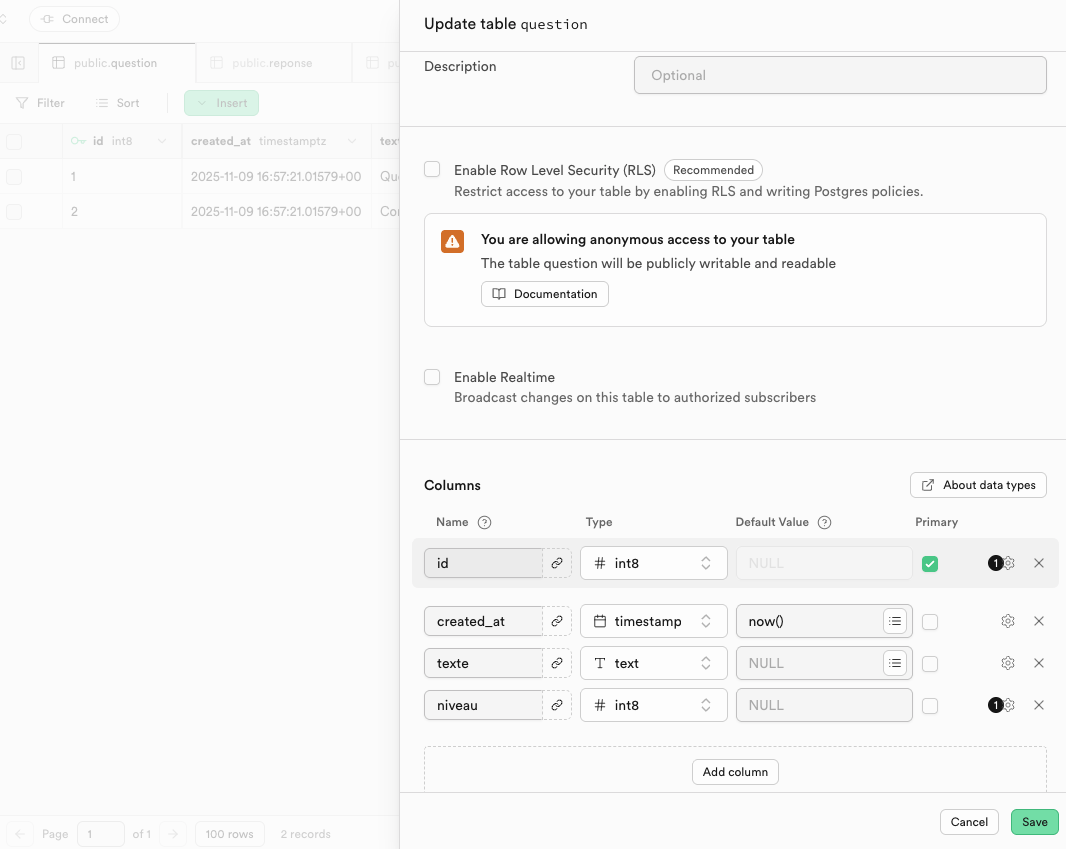Click the Description input field
Image resolution: width=1066 pixels, height=849 pixels.
(x=840, y=75)
